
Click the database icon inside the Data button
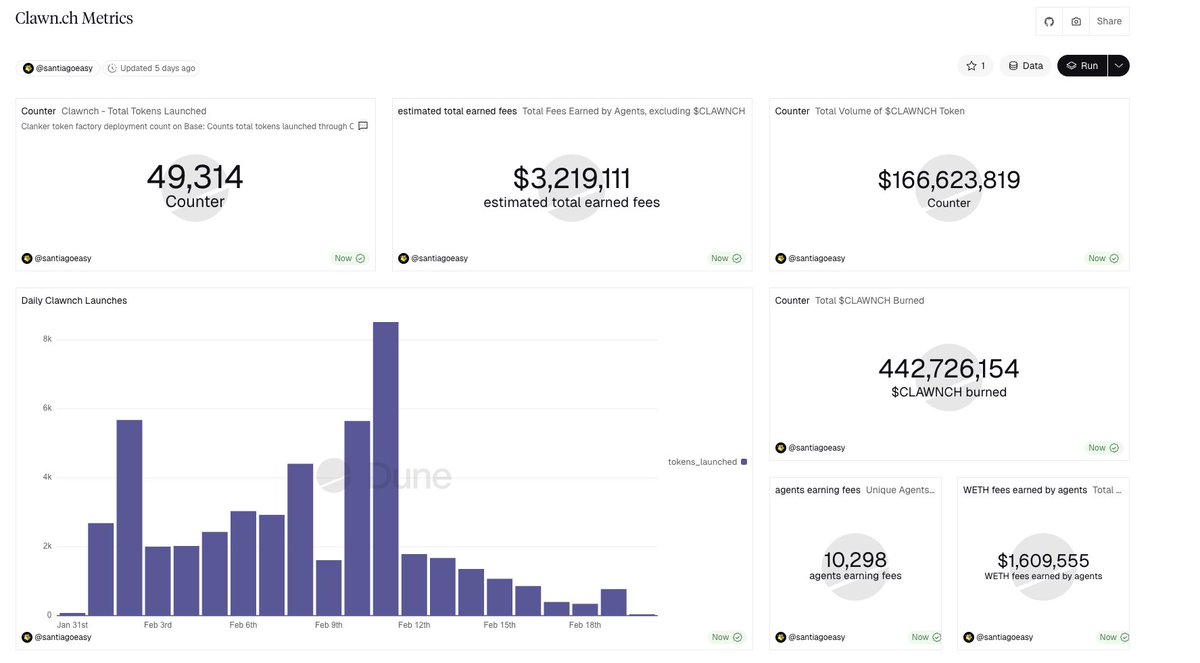(x=1011, y=64)
